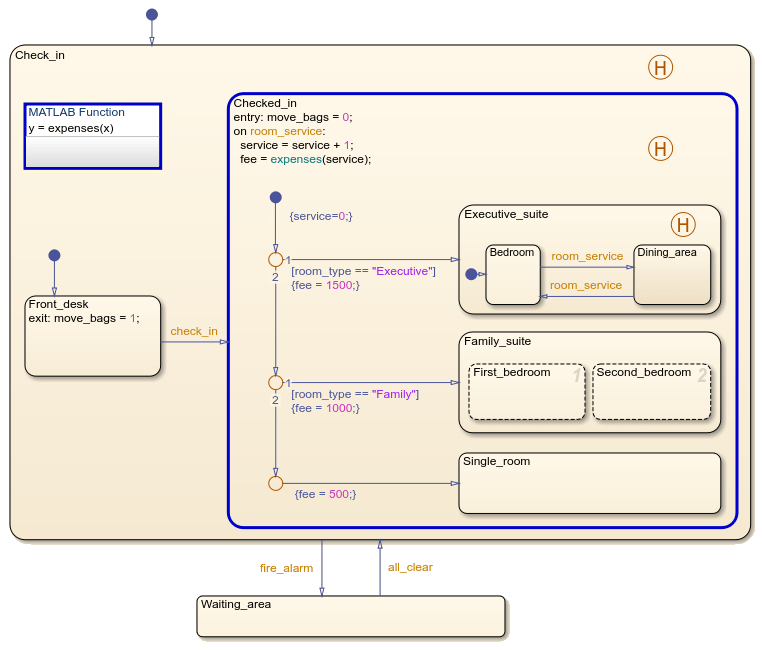
Task: Click the Single_room state
Action: pos(590,488)
